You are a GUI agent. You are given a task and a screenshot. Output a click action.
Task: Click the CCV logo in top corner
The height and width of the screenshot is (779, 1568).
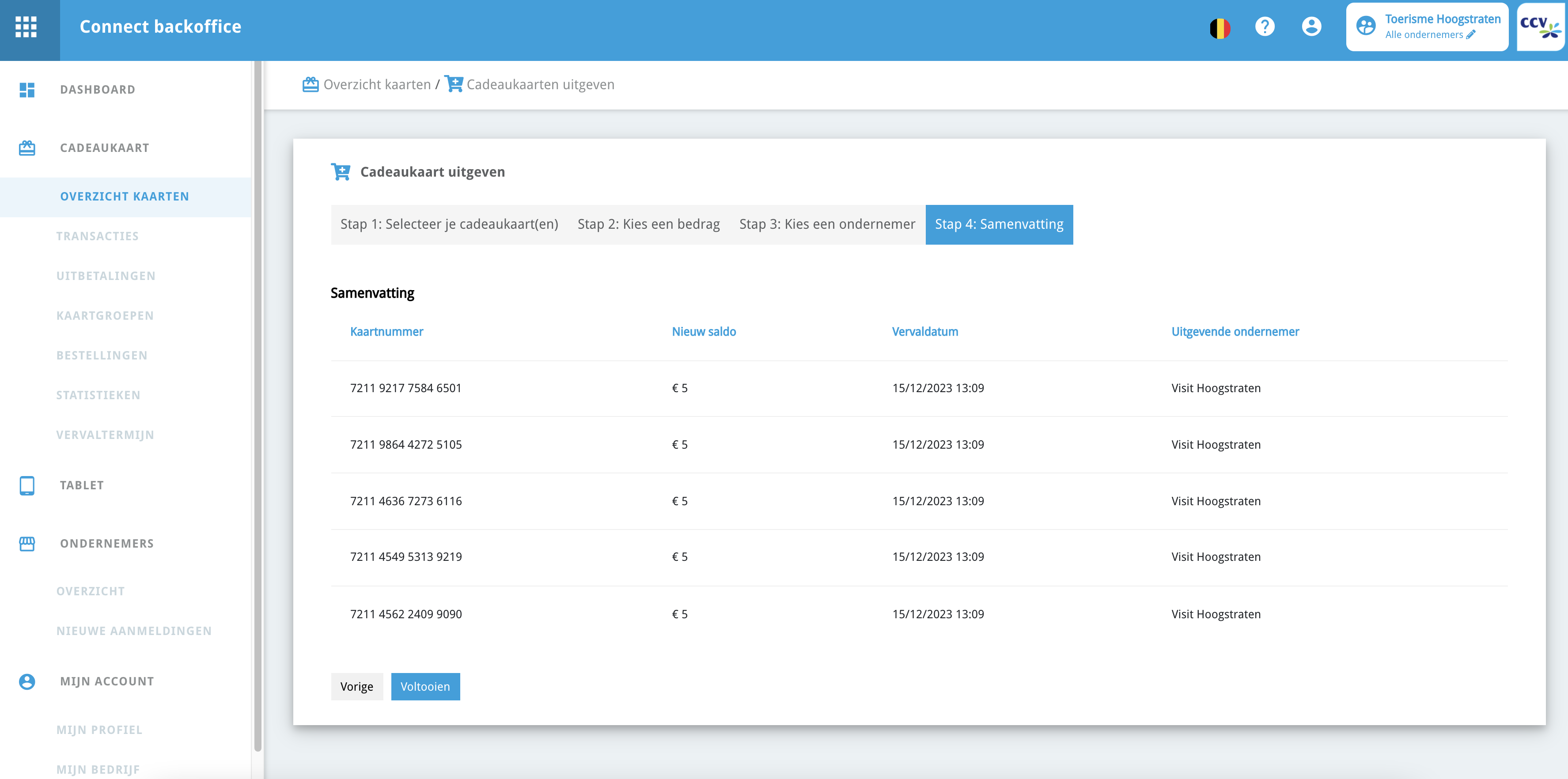tap(1540, 27)
